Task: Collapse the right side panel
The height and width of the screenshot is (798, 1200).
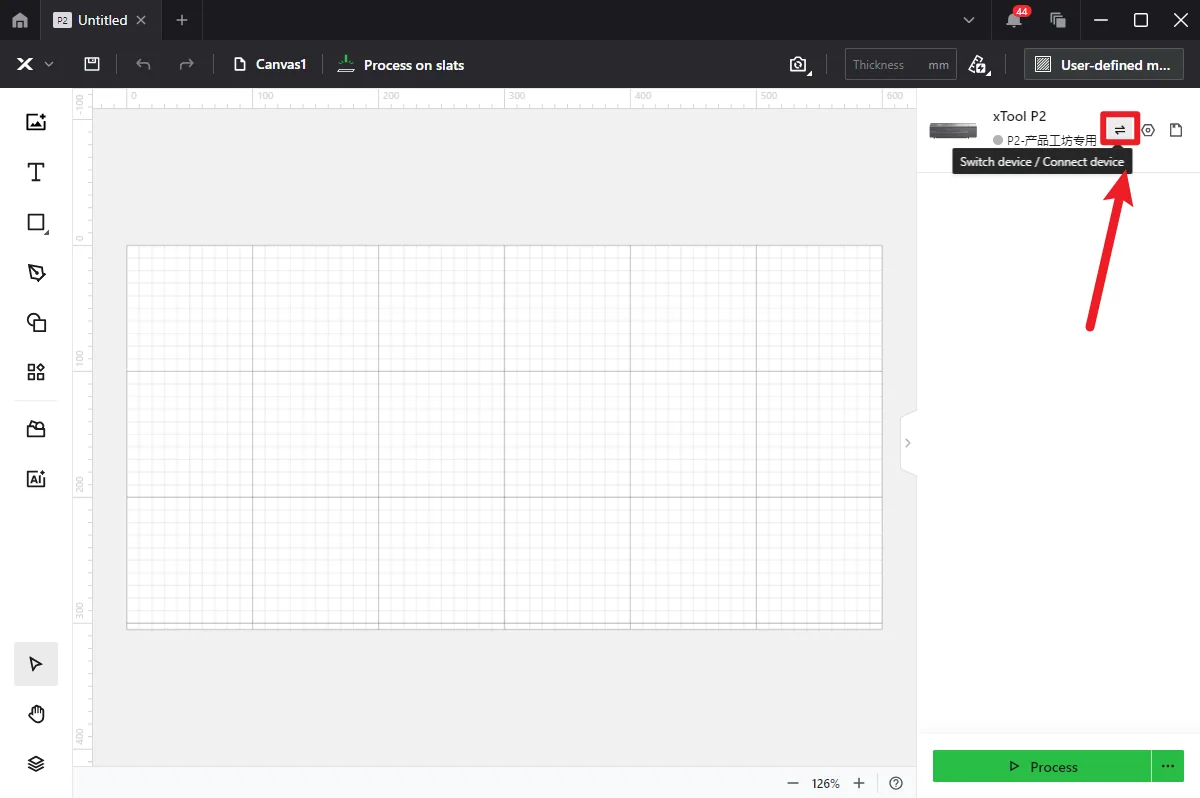Action: tap(908, 442)
